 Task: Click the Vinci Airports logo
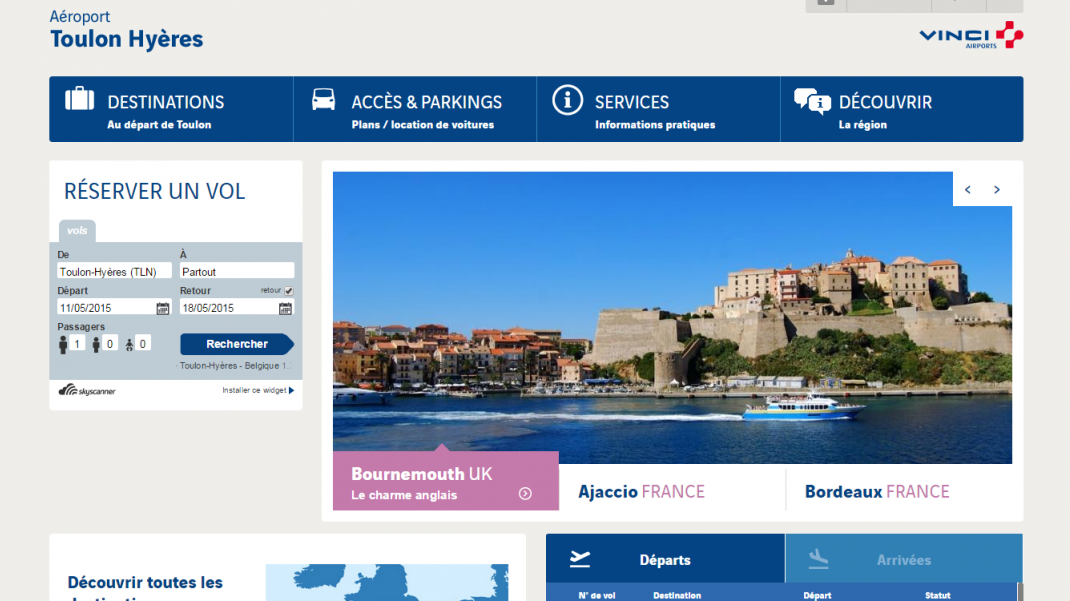click(971, 36)
